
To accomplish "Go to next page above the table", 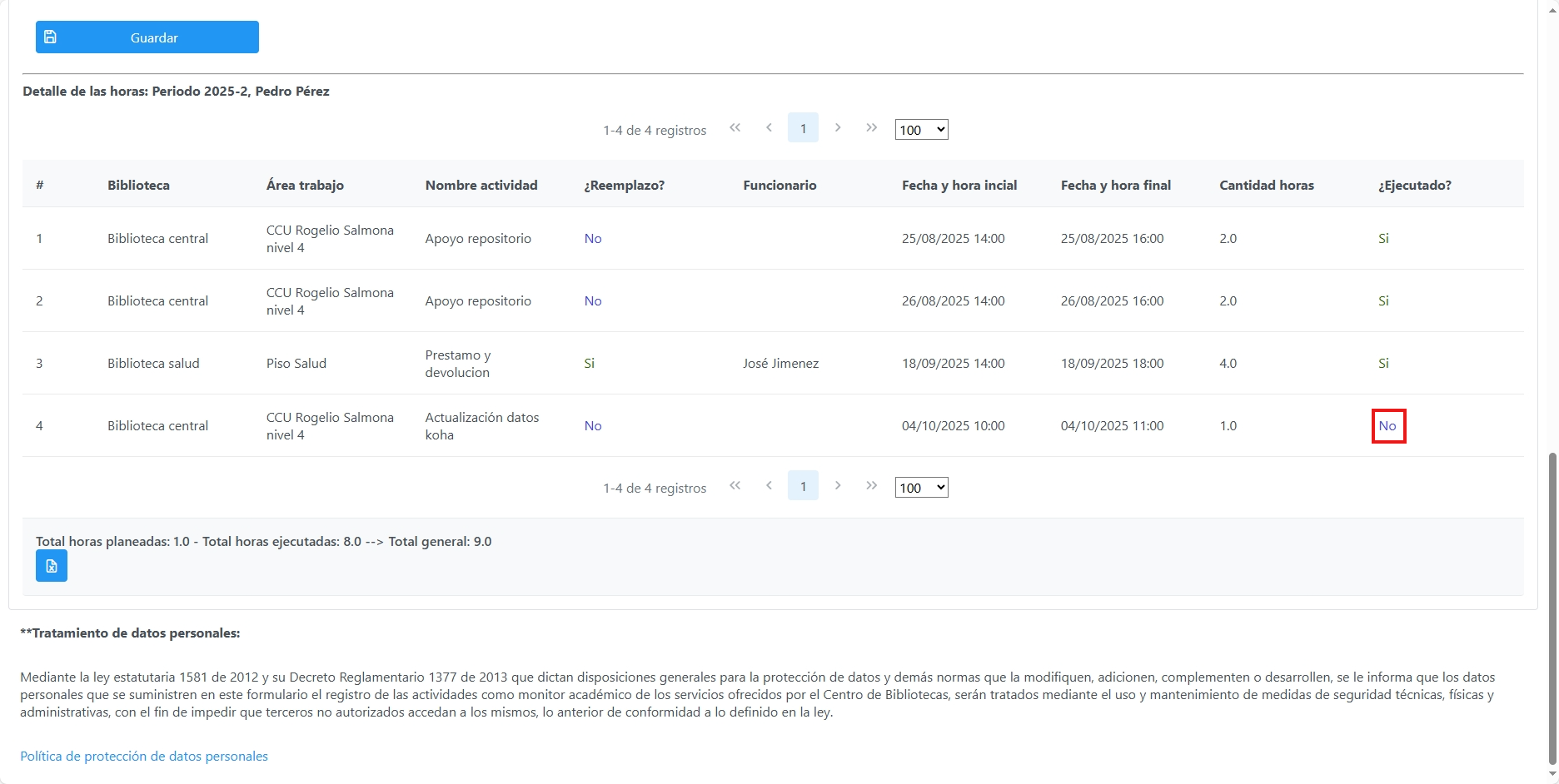I will pyautogui.click(x=838, y=128).
